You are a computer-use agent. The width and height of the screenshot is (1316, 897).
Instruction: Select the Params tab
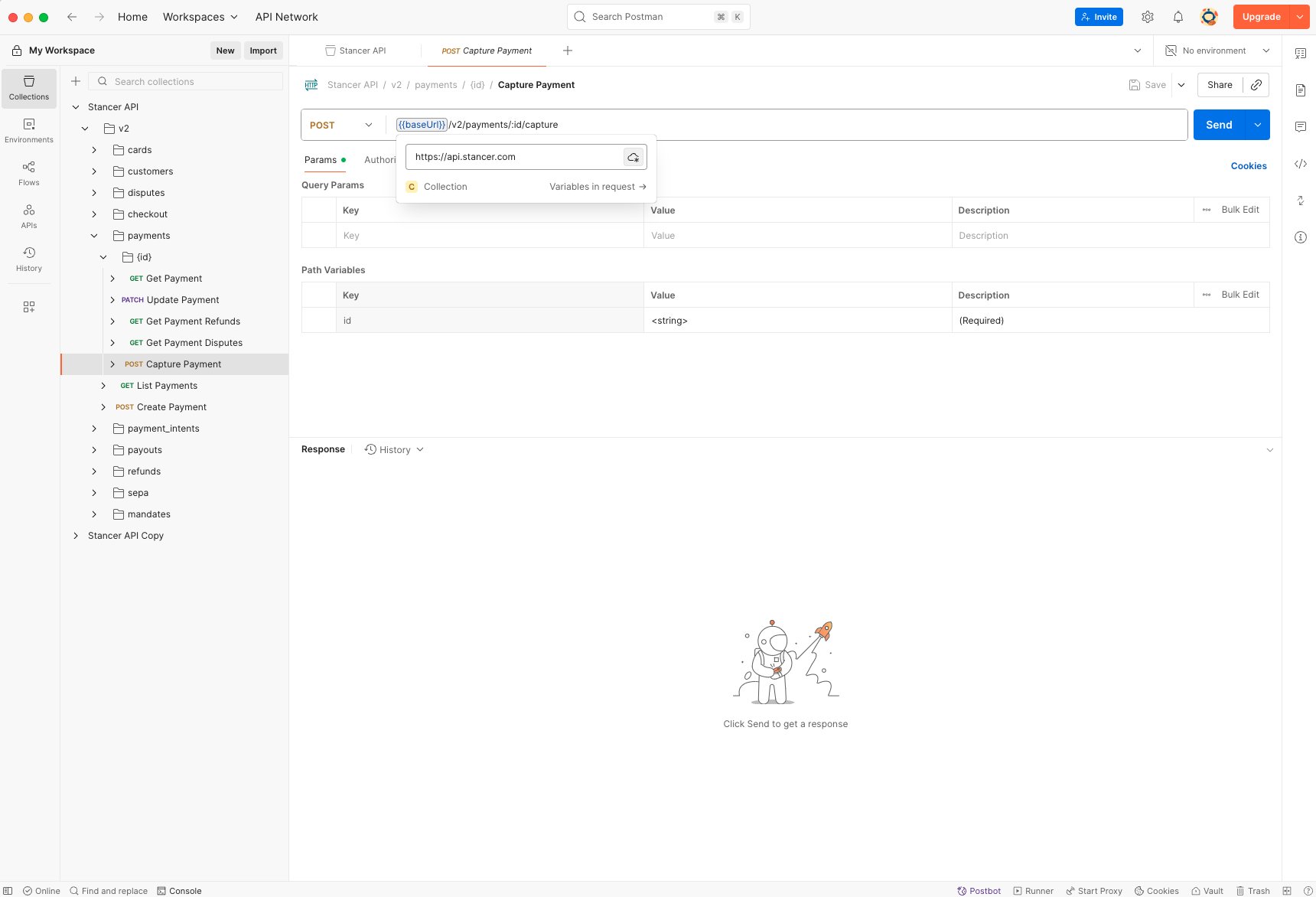321,160
